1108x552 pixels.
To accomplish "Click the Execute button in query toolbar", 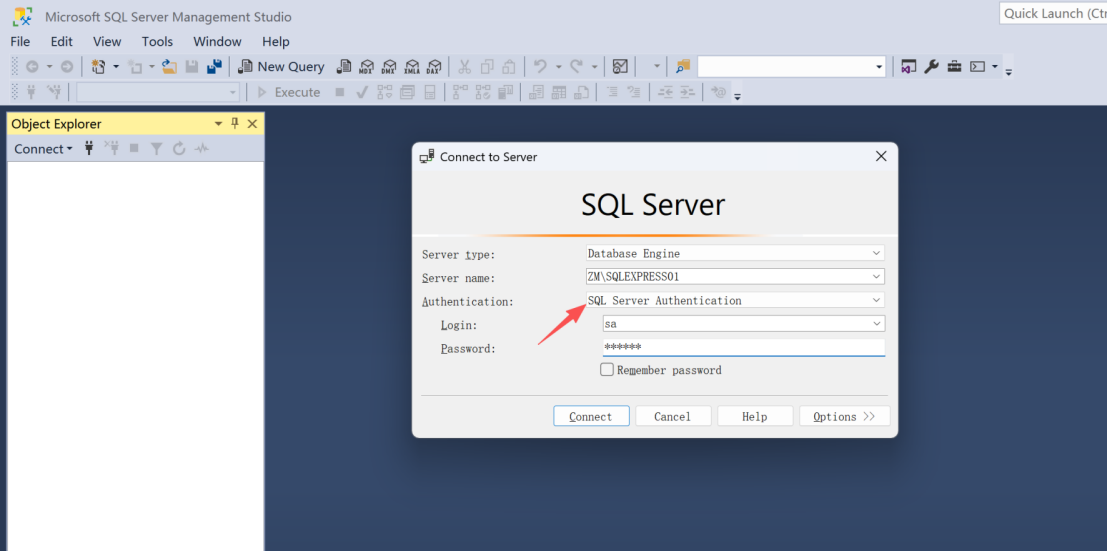I will click(x=289, y=92).
